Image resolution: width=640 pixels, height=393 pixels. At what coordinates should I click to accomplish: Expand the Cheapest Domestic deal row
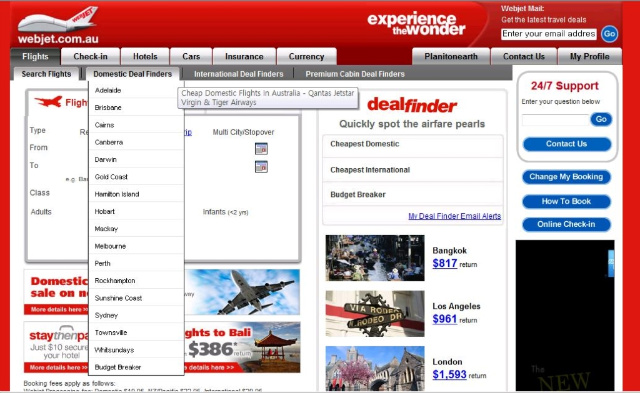click(x=412, y=145)
